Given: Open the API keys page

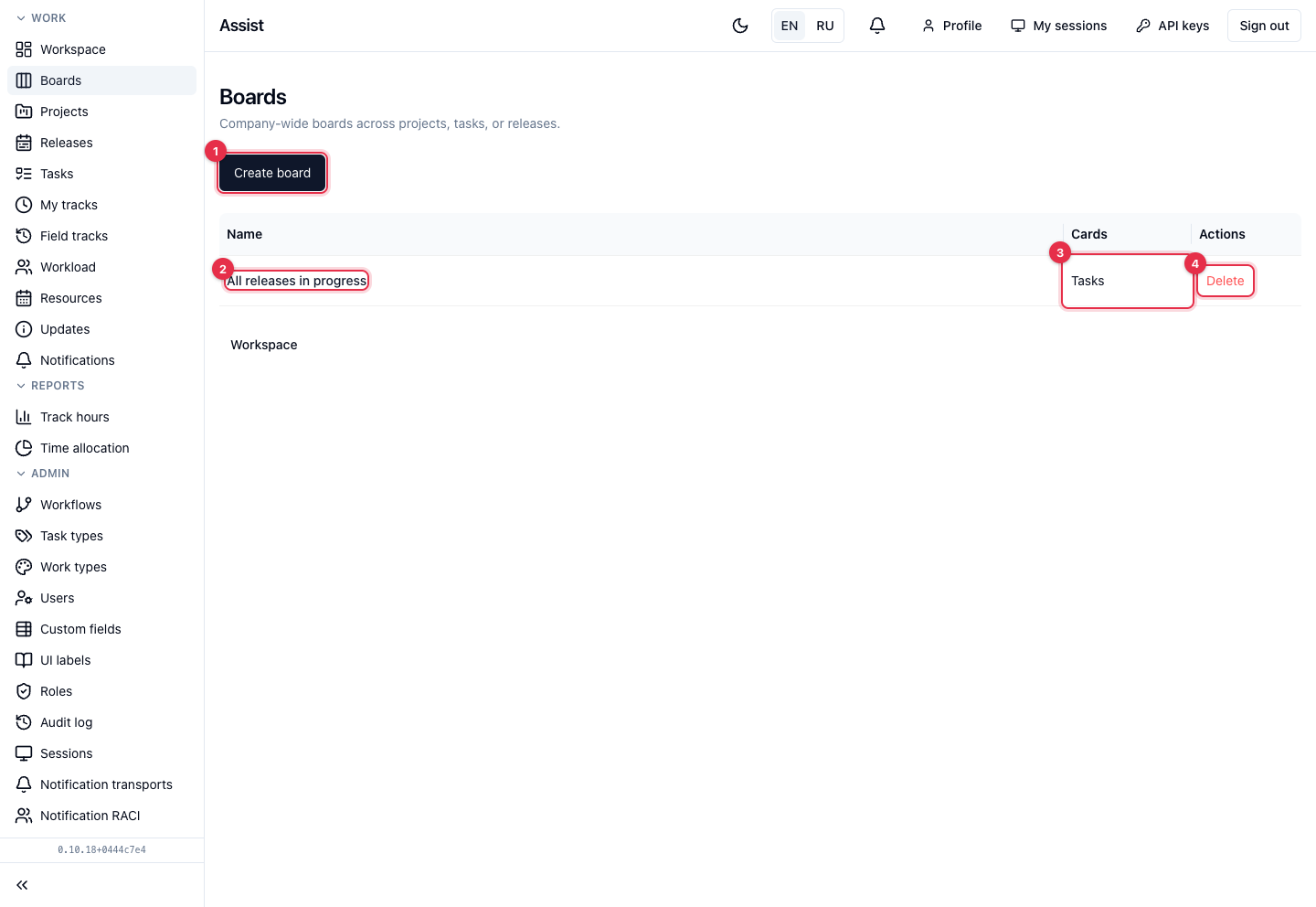Looking at the screenshot, I should [x=1173, y=26].
